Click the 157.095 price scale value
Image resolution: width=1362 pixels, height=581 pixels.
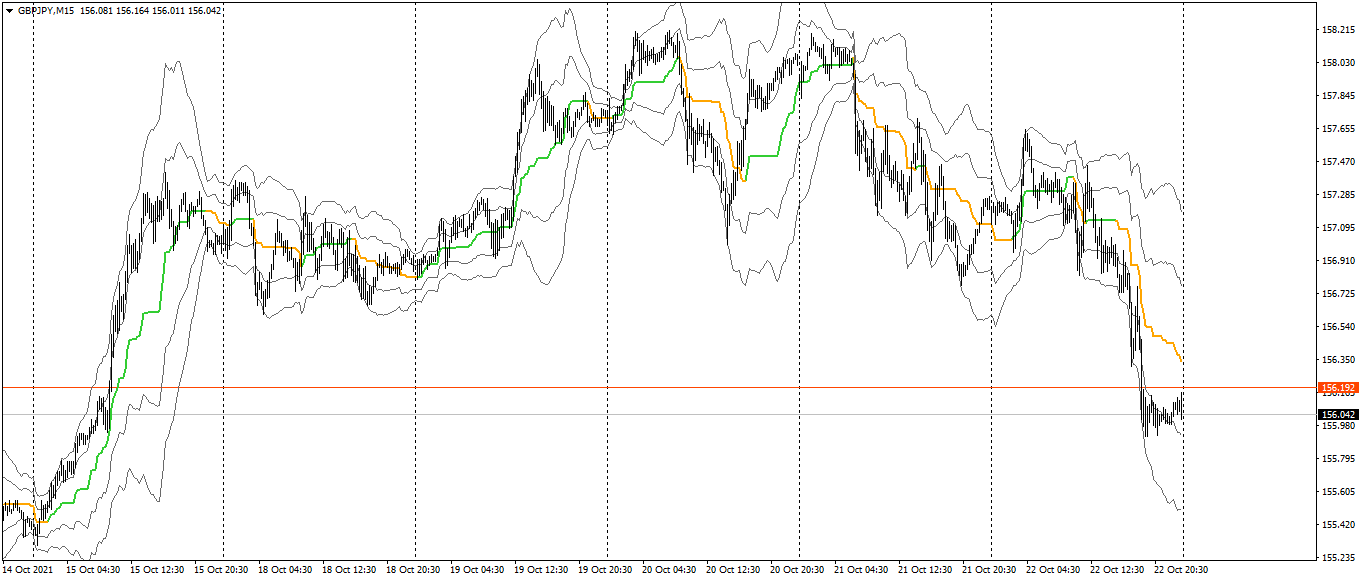pos(1338,227)
